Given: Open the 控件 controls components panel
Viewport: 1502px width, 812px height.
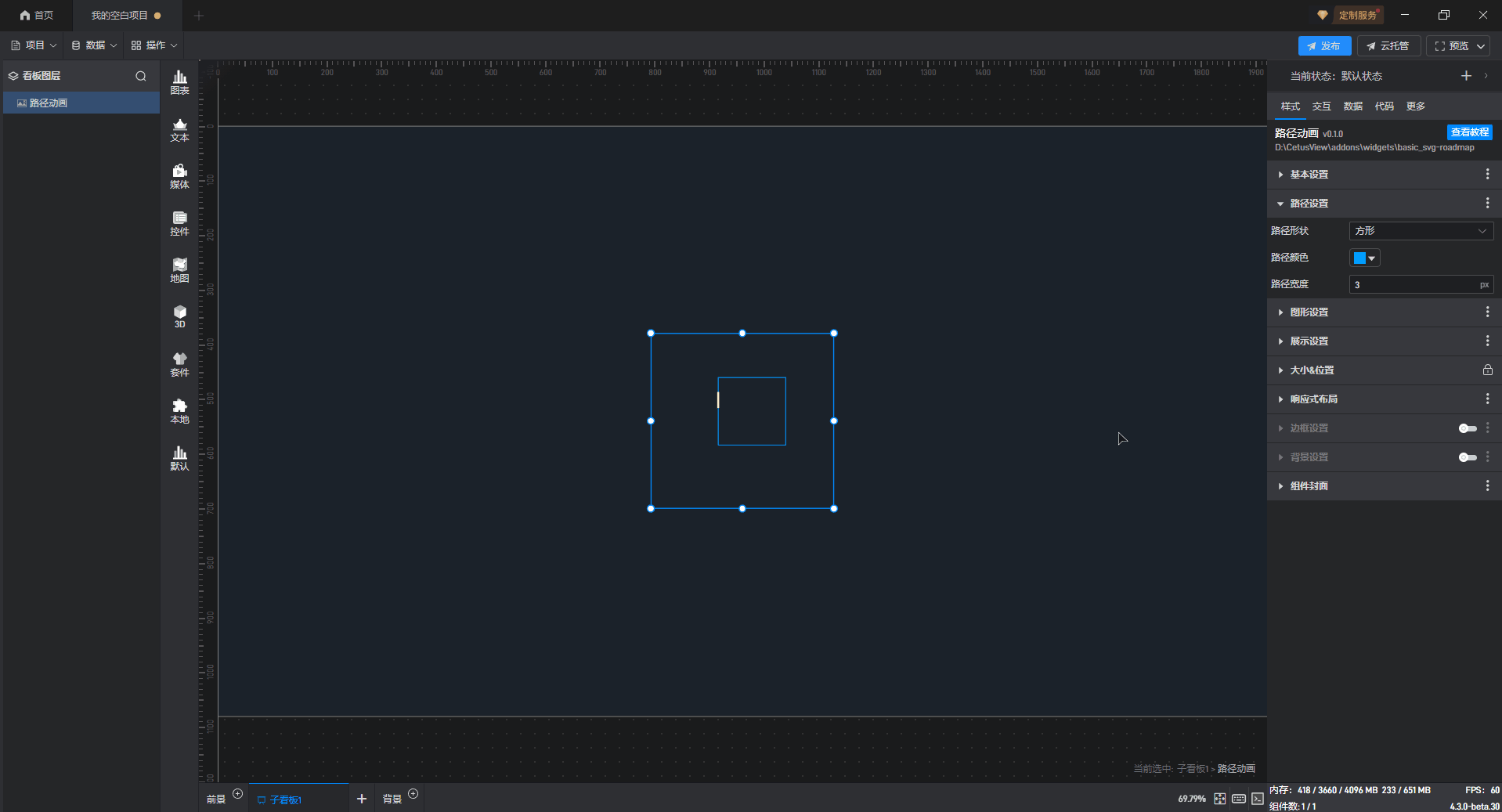Looking at the screenshot, I should [x=179, y=223].
